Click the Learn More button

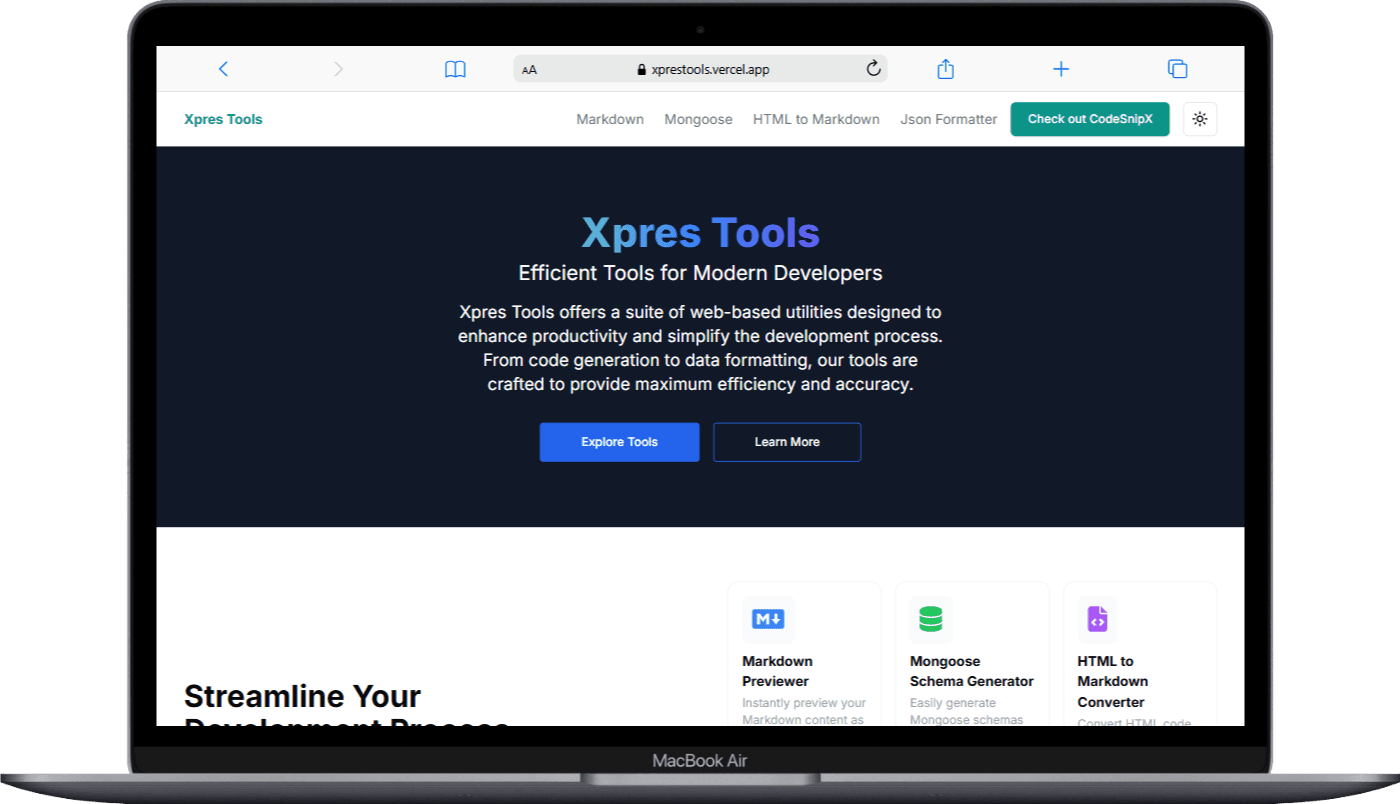(787, 442)
